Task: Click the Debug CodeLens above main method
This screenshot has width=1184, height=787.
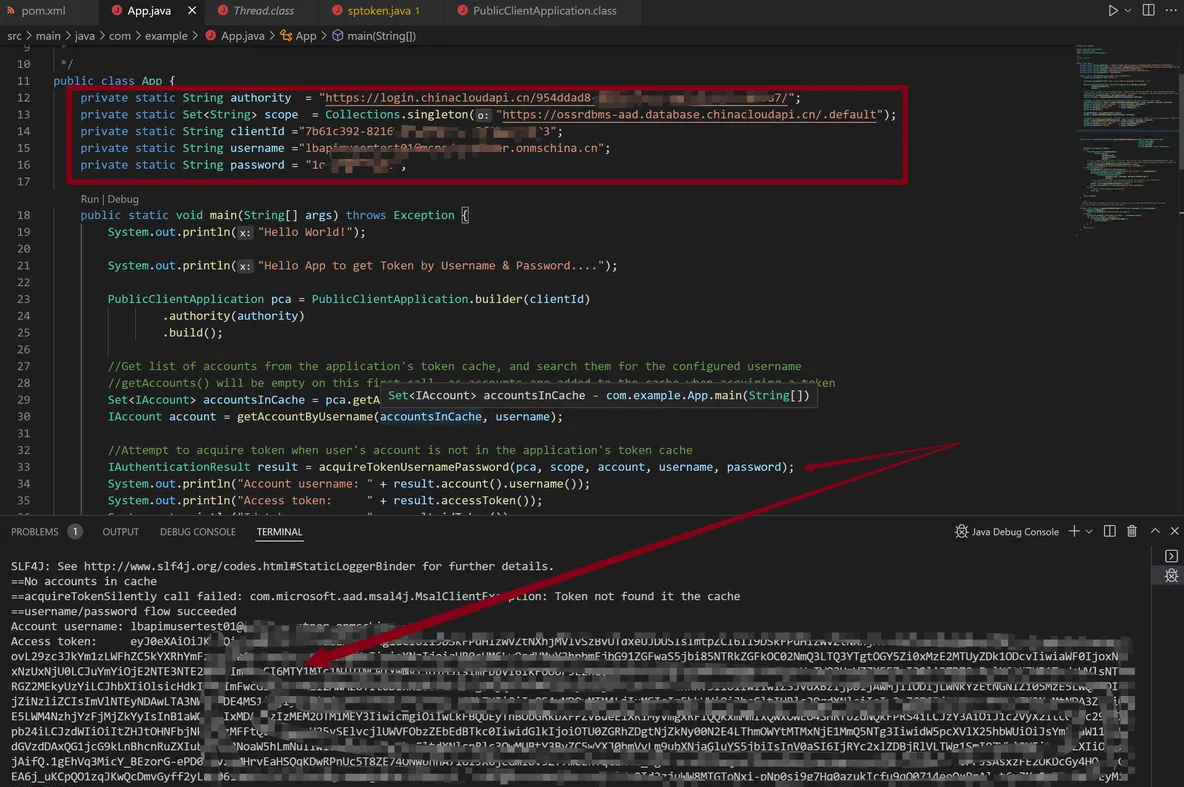Action: (x=123, y=199)
